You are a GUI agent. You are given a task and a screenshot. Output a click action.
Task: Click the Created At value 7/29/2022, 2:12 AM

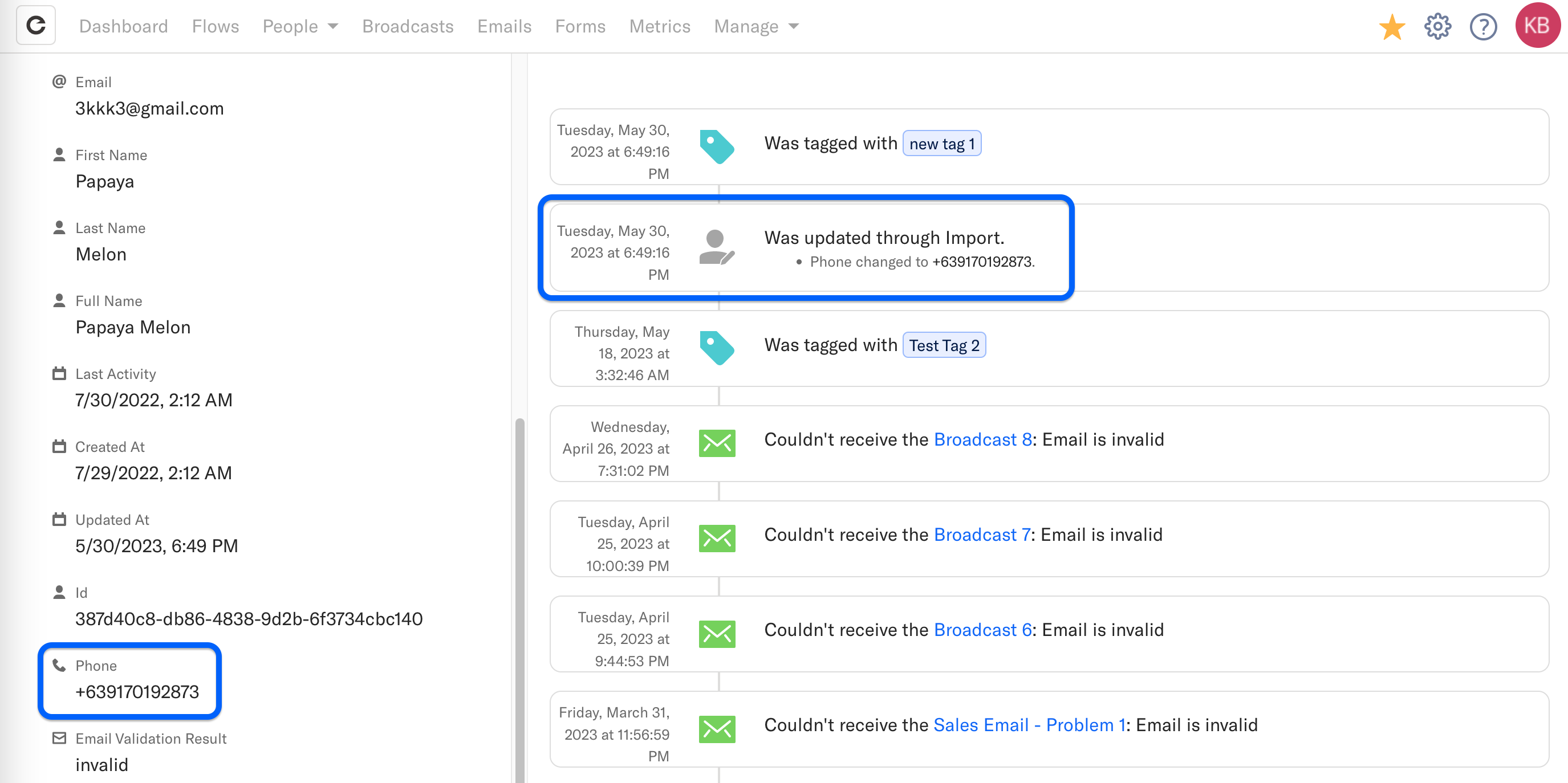[x=153, y=473]
